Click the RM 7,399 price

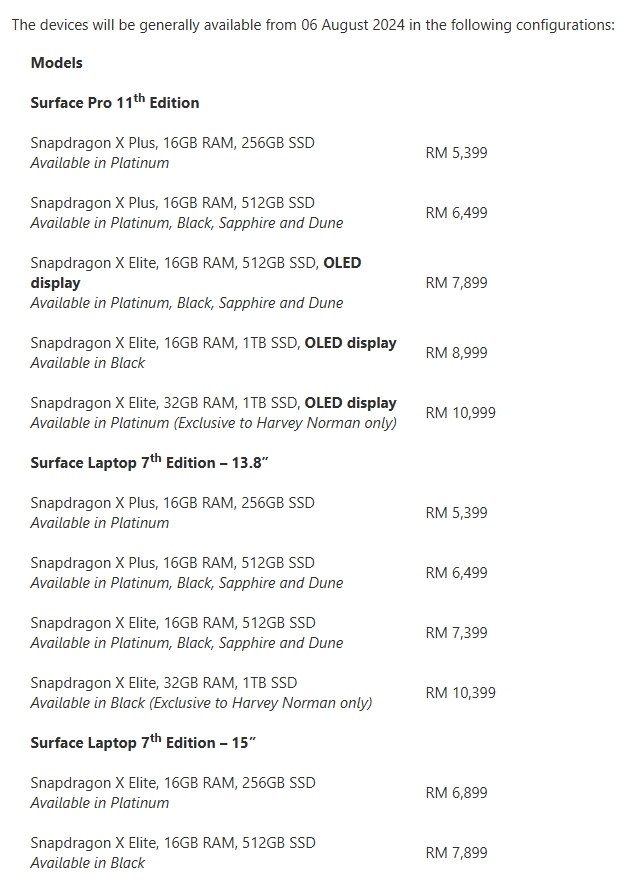pos(456,633)
